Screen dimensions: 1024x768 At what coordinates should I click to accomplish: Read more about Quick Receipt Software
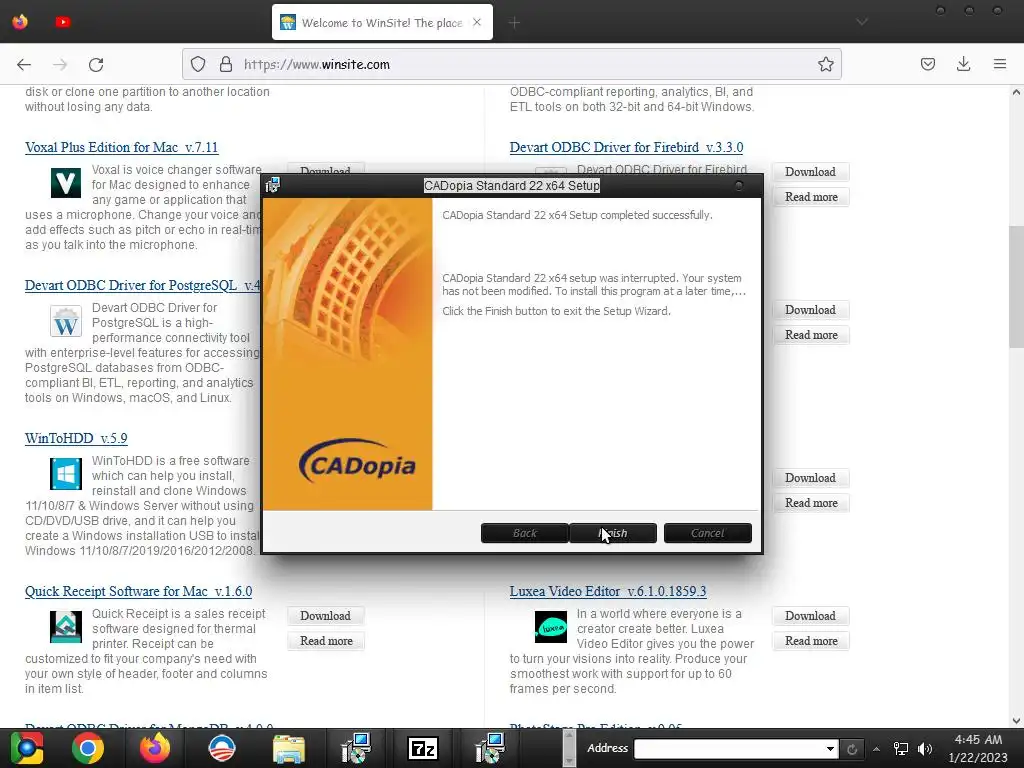326,641
